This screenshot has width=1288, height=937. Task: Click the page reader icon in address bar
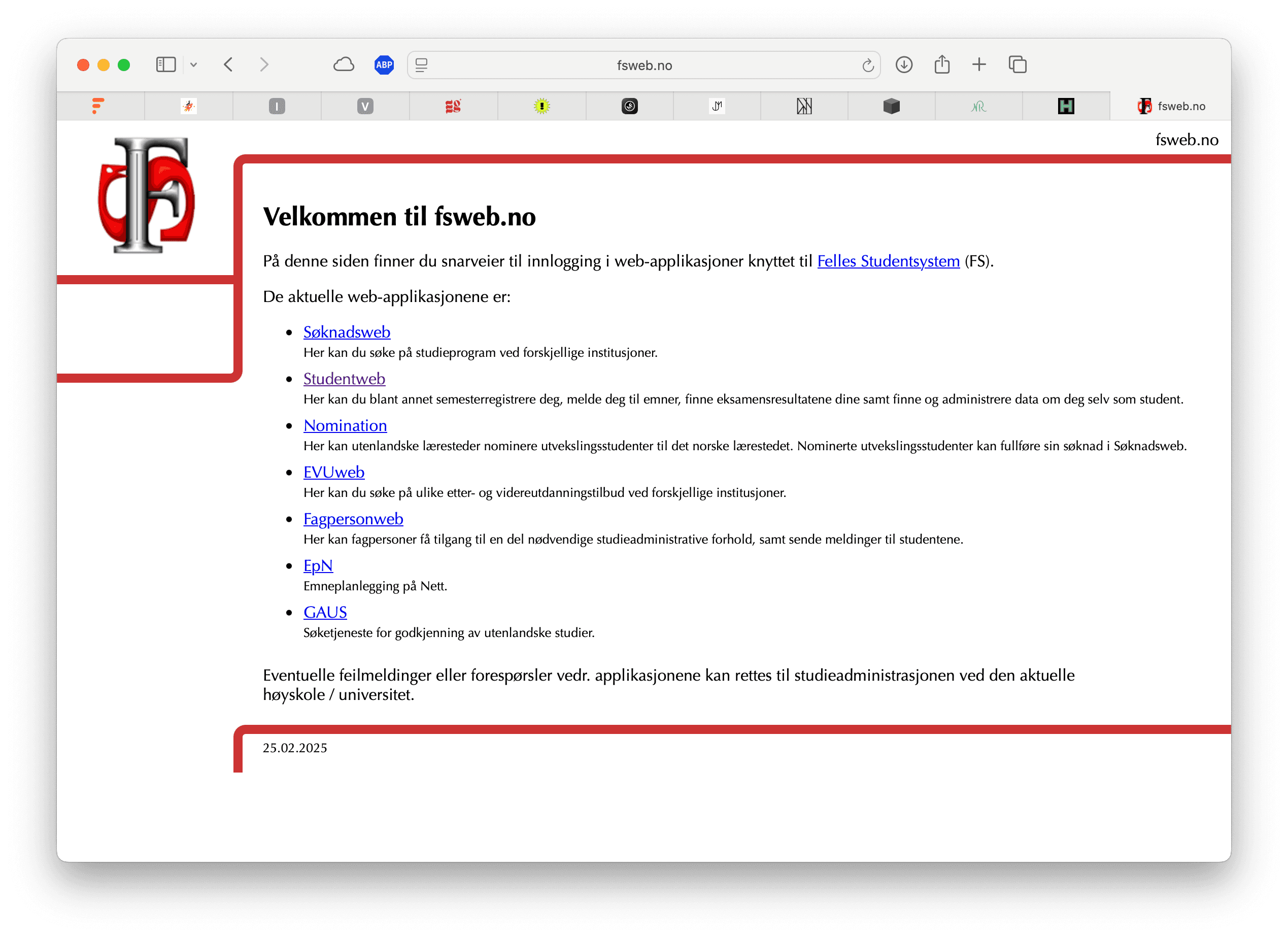point(421,65)
